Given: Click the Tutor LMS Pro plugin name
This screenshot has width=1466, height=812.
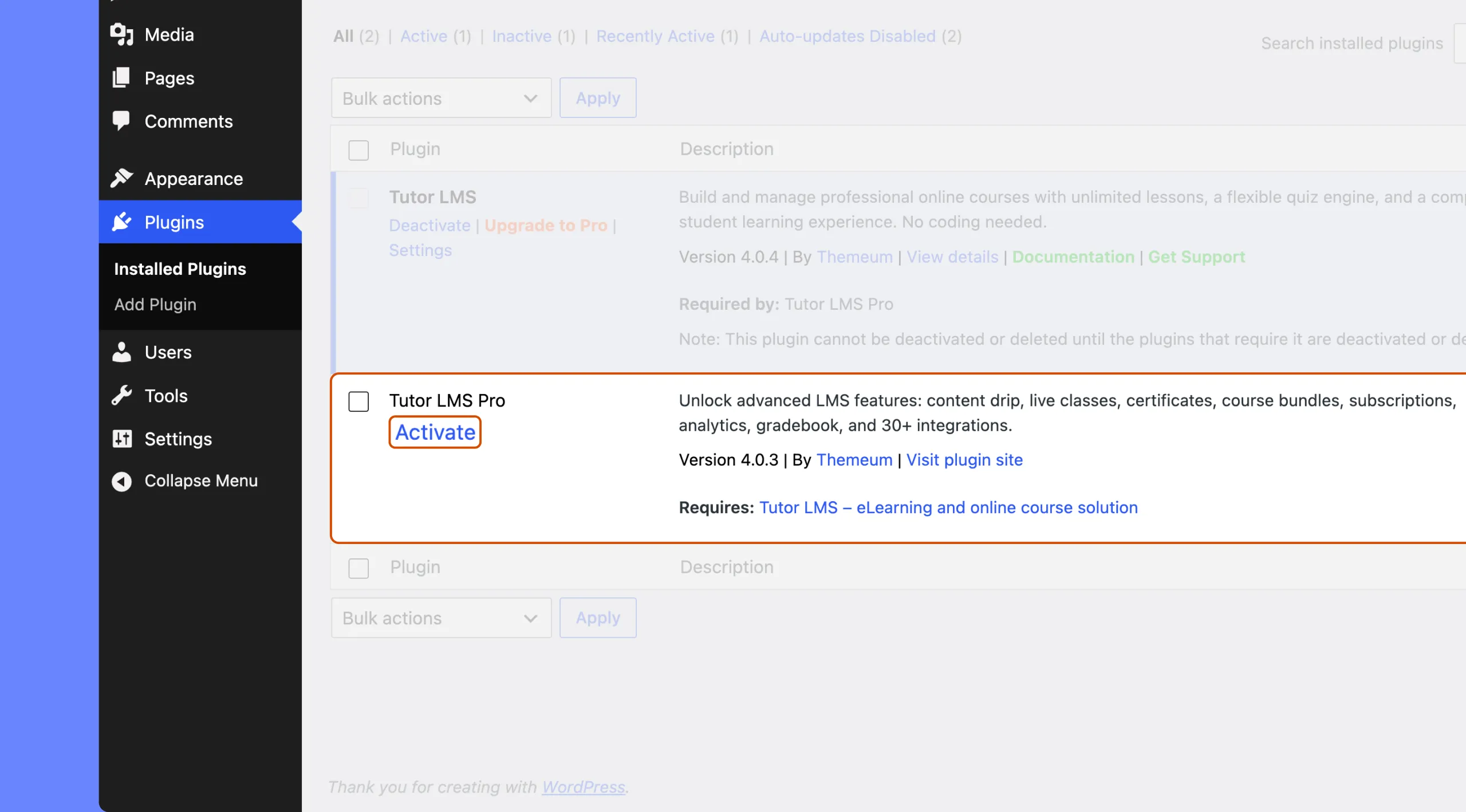Looking at the screenshot, I should click(x=447, y=400).
